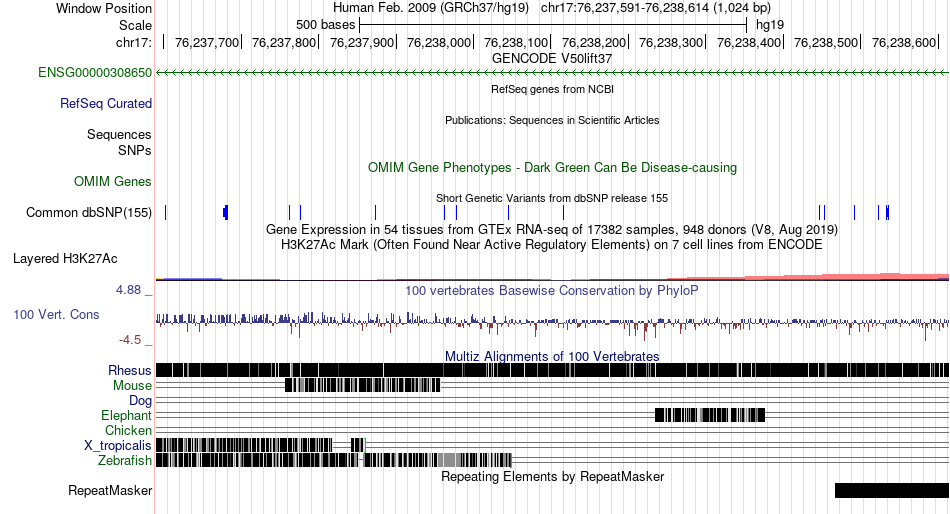Click the Window Position label
The image size is (950, 514).
tap(104, 8)
